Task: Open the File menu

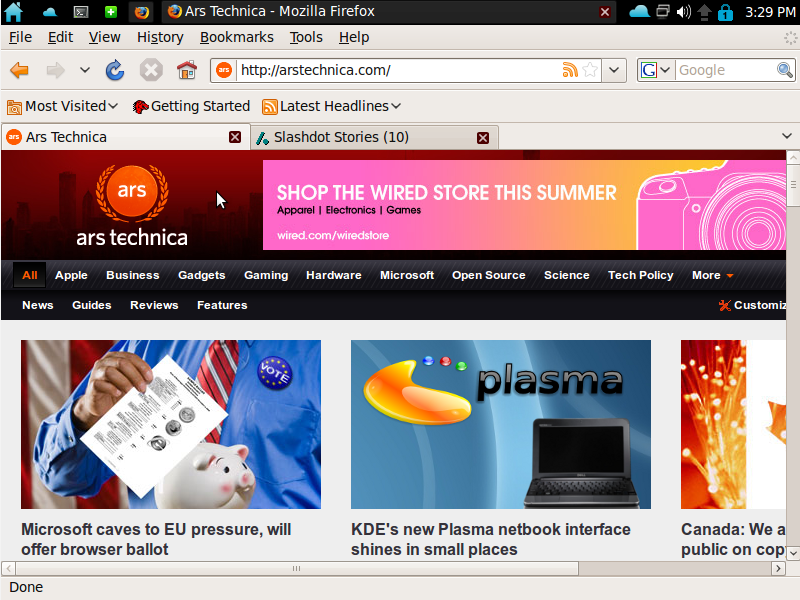Action: 20,37
